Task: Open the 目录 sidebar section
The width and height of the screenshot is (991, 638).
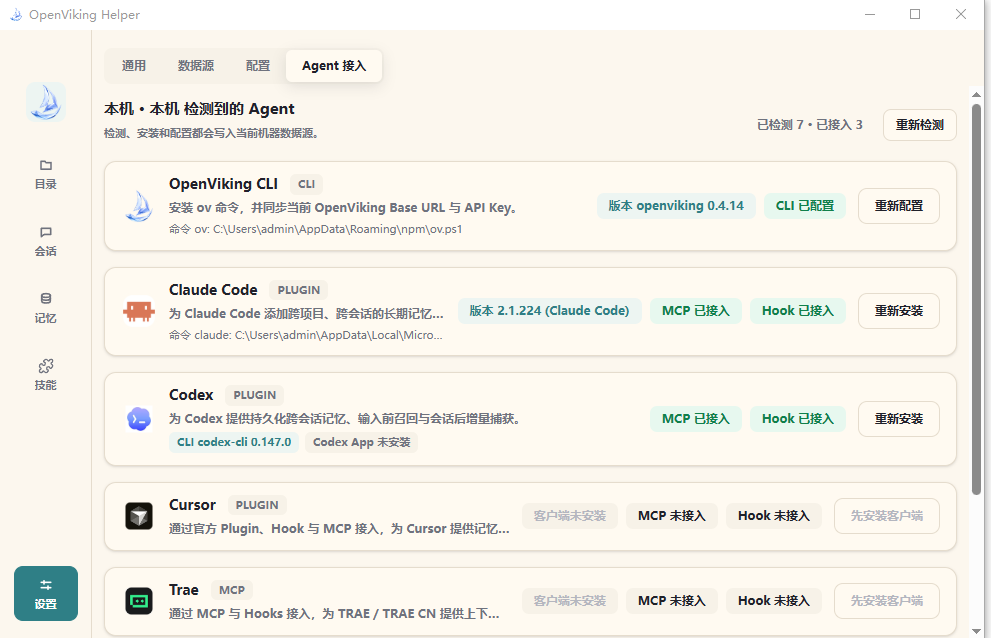Action: click(46, 175)
